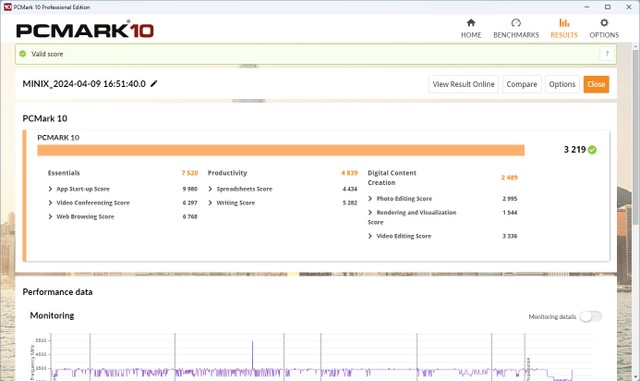640x381 pixels.
Task: Open the BENCHMARKS tab label
Action: pyautogui.click(x=516, y=35)
